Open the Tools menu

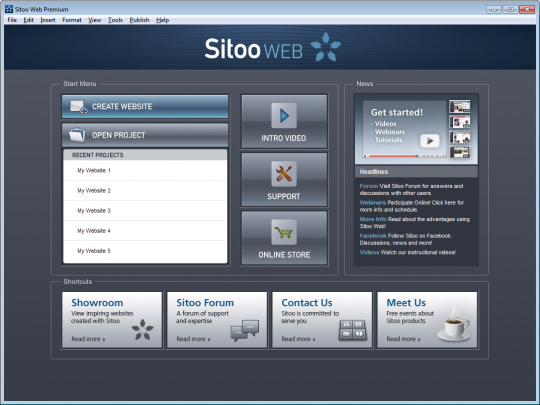click(x=115, y=20)
